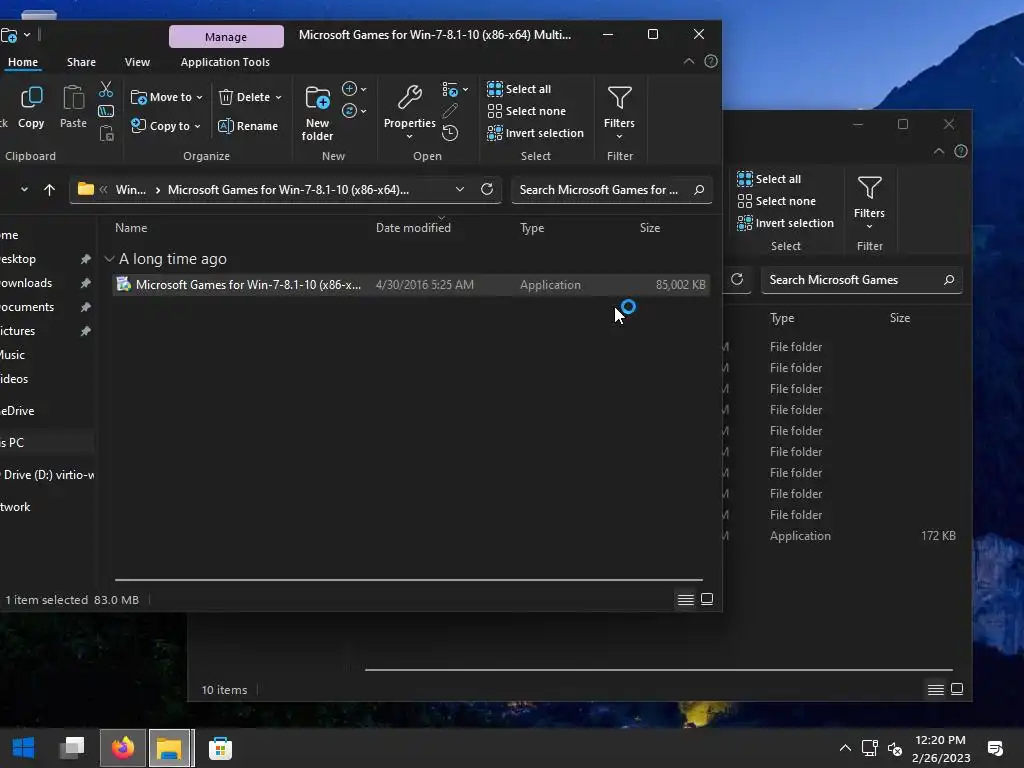1024x768 pixels.
Task: Click the Copy icon in Clipboard group
Action: coord(31,98)
